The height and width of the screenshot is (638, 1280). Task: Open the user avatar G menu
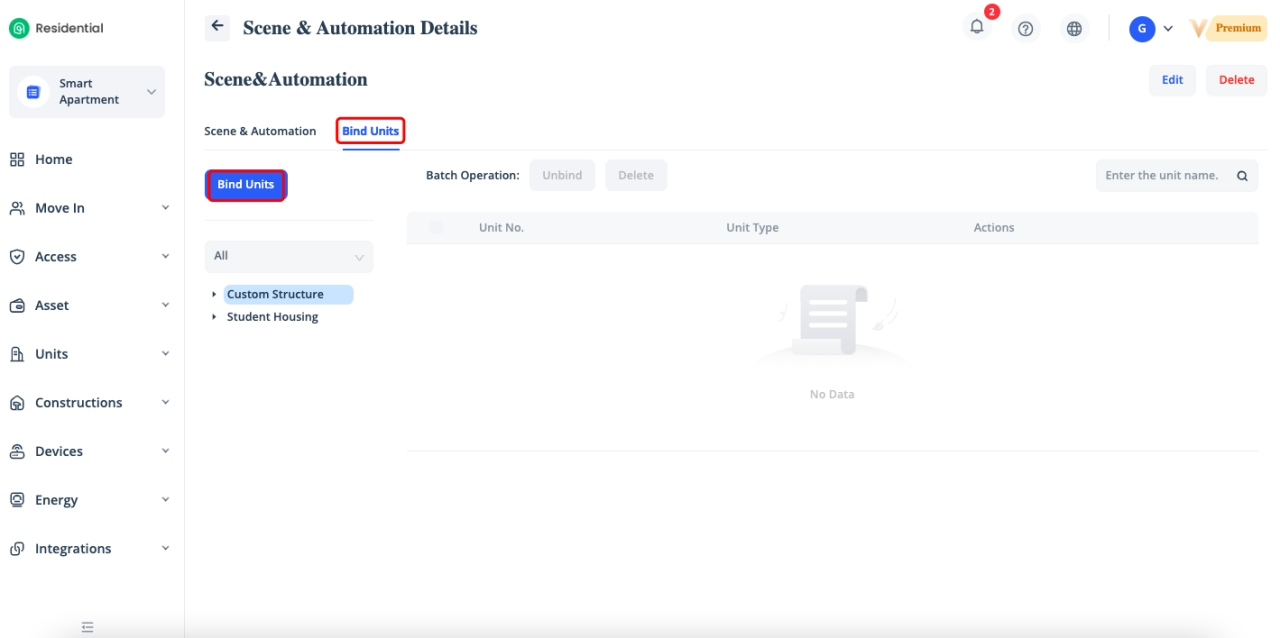(1142, 29)
